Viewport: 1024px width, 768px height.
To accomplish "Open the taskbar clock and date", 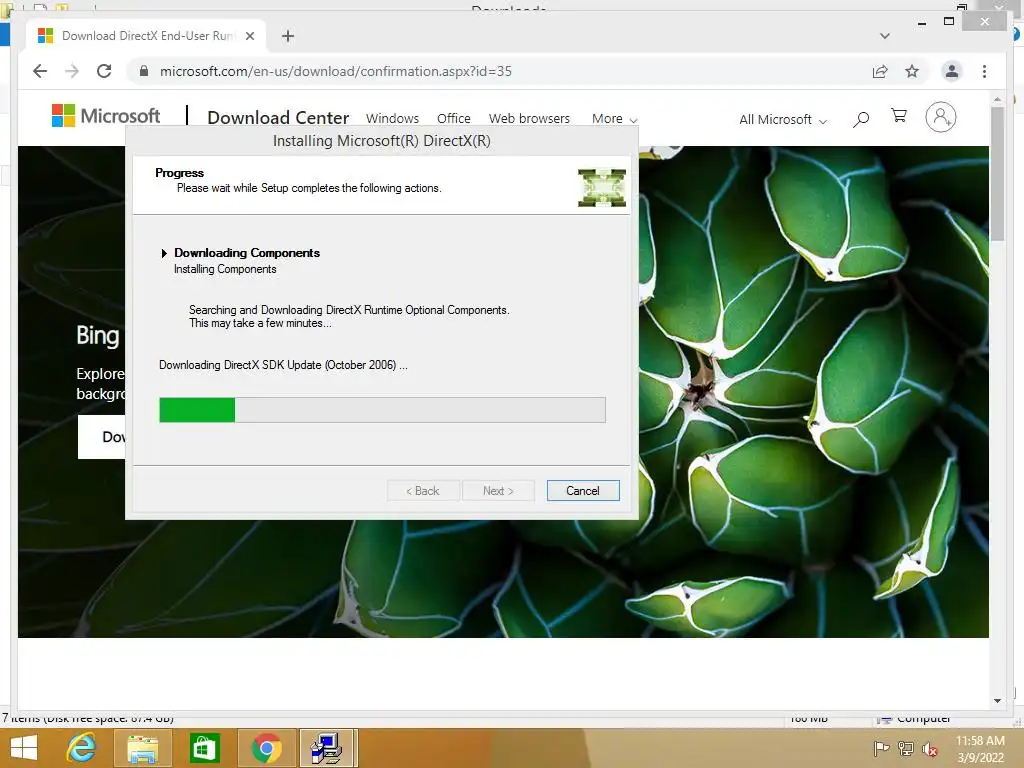I will 980,749.
